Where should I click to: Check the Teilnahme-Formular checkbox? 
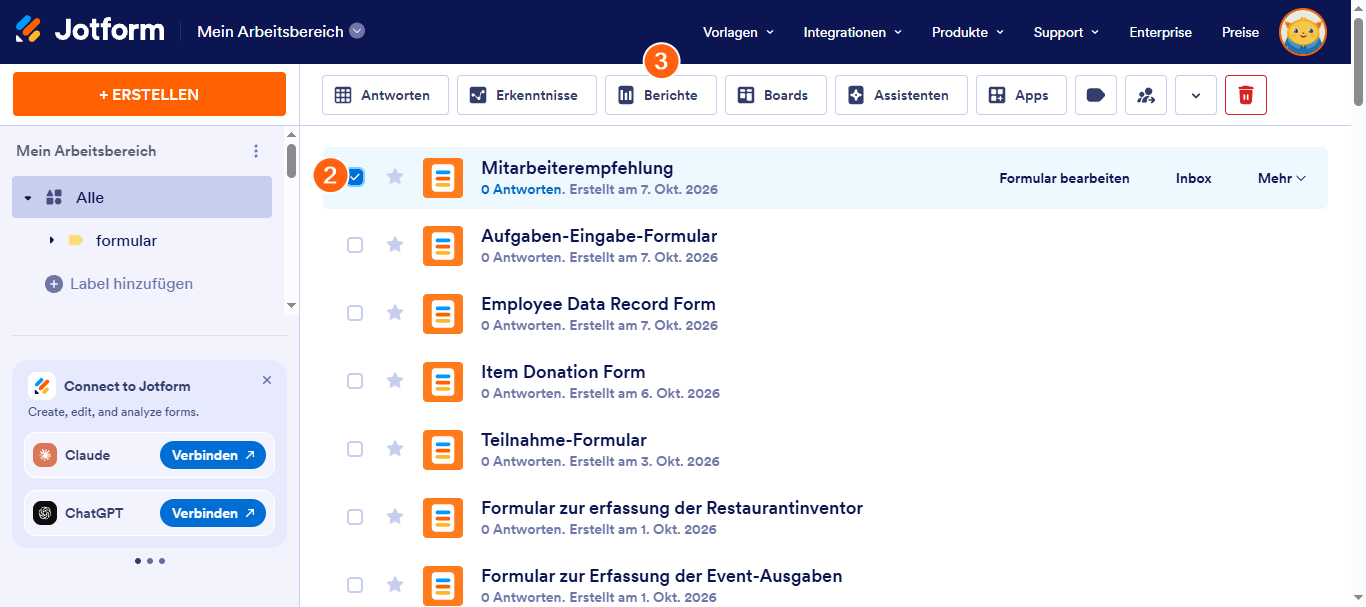pyautogui.click(x=355, y=449)
